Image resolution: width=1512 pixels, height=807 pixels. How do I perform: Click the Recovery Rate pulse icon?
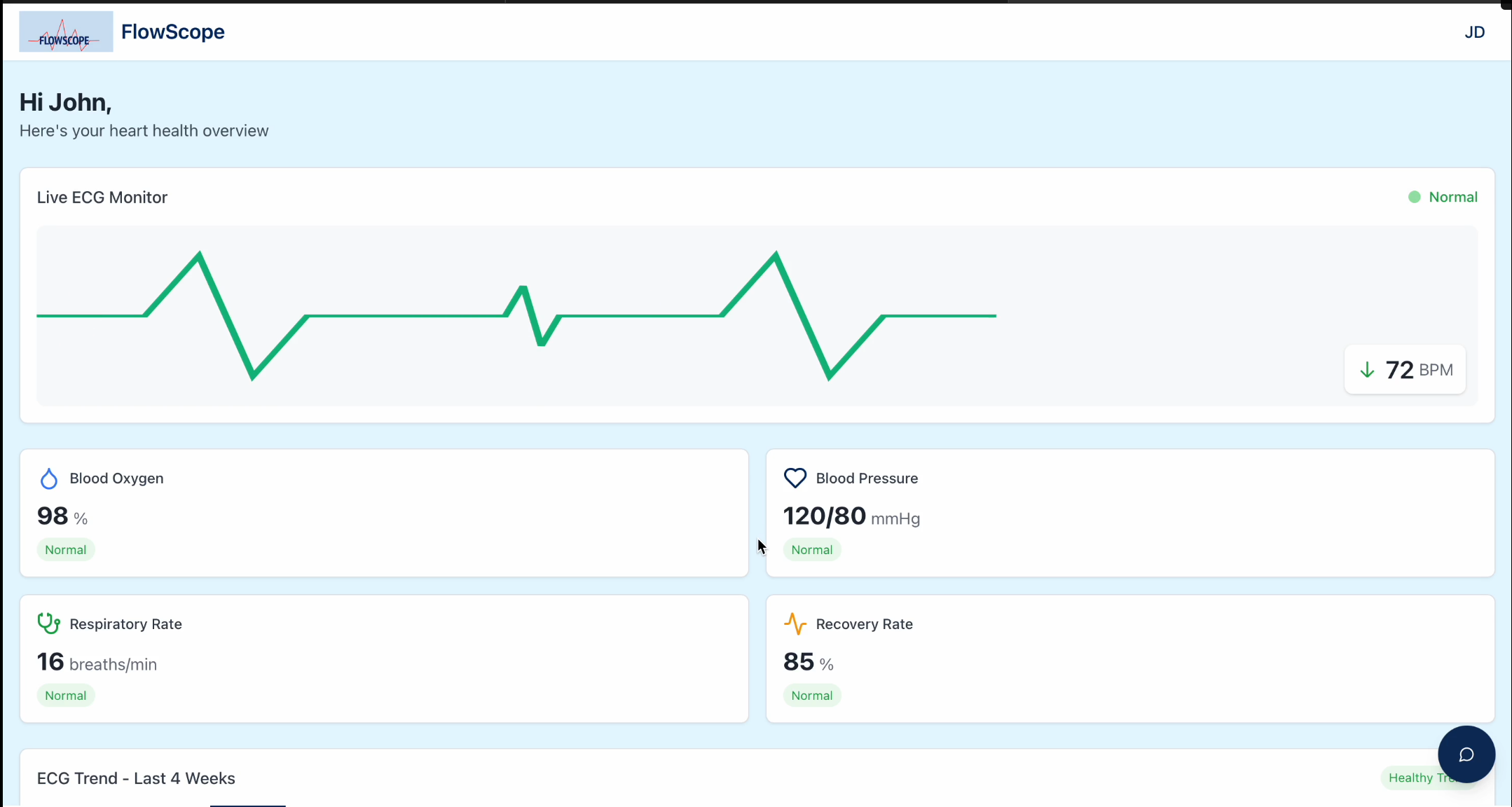795,623
